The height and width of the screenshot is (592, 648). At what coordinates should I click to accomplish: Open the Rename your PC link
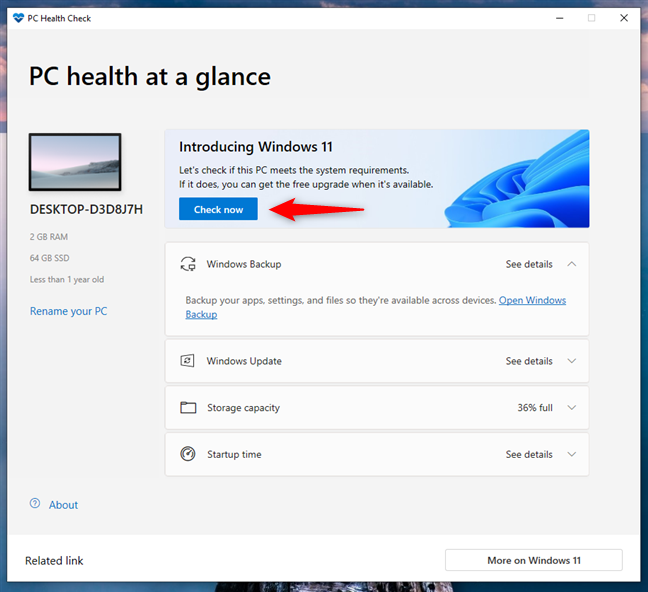click(69, 311)
